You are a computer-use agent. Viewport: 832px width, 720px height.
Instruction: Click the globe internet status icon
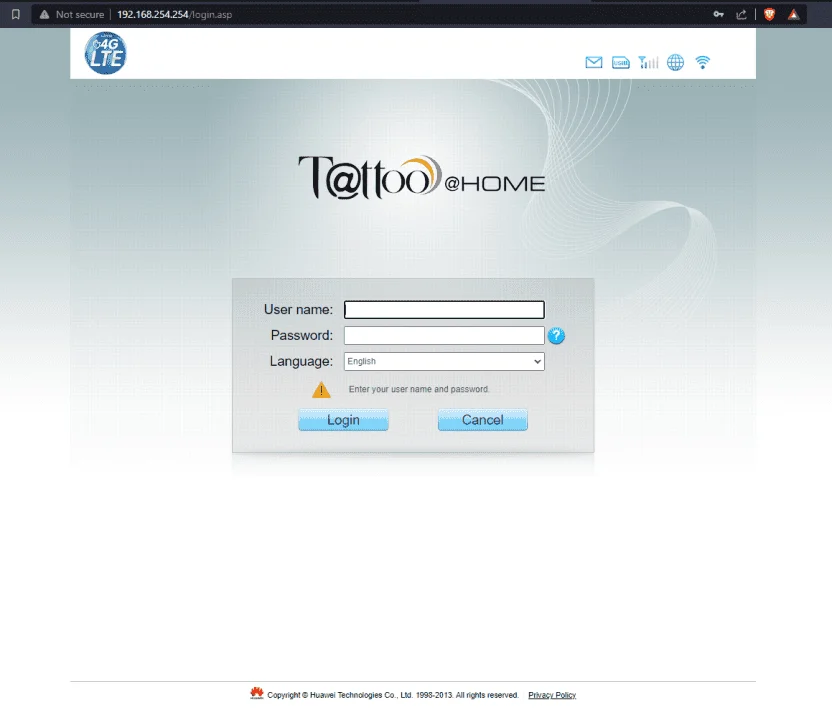click(x=675, y=63)
